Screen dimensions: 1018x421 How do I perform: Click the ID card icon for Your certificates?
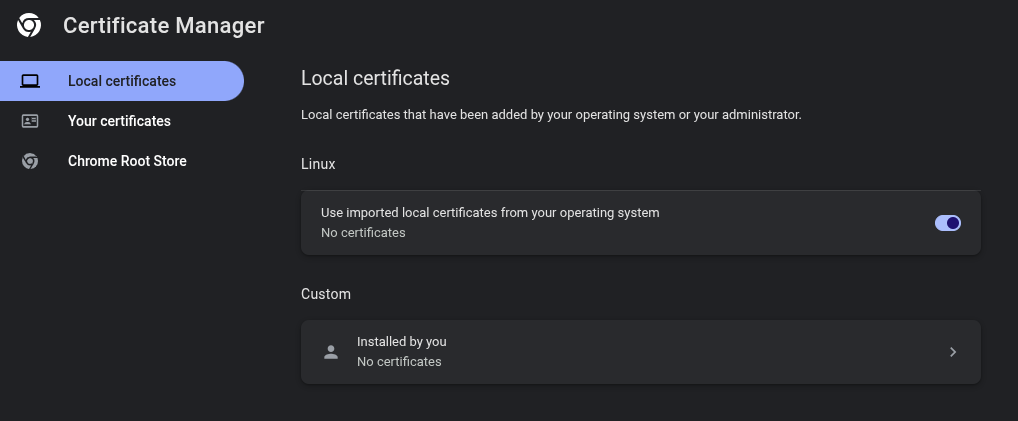coord(30,121)
